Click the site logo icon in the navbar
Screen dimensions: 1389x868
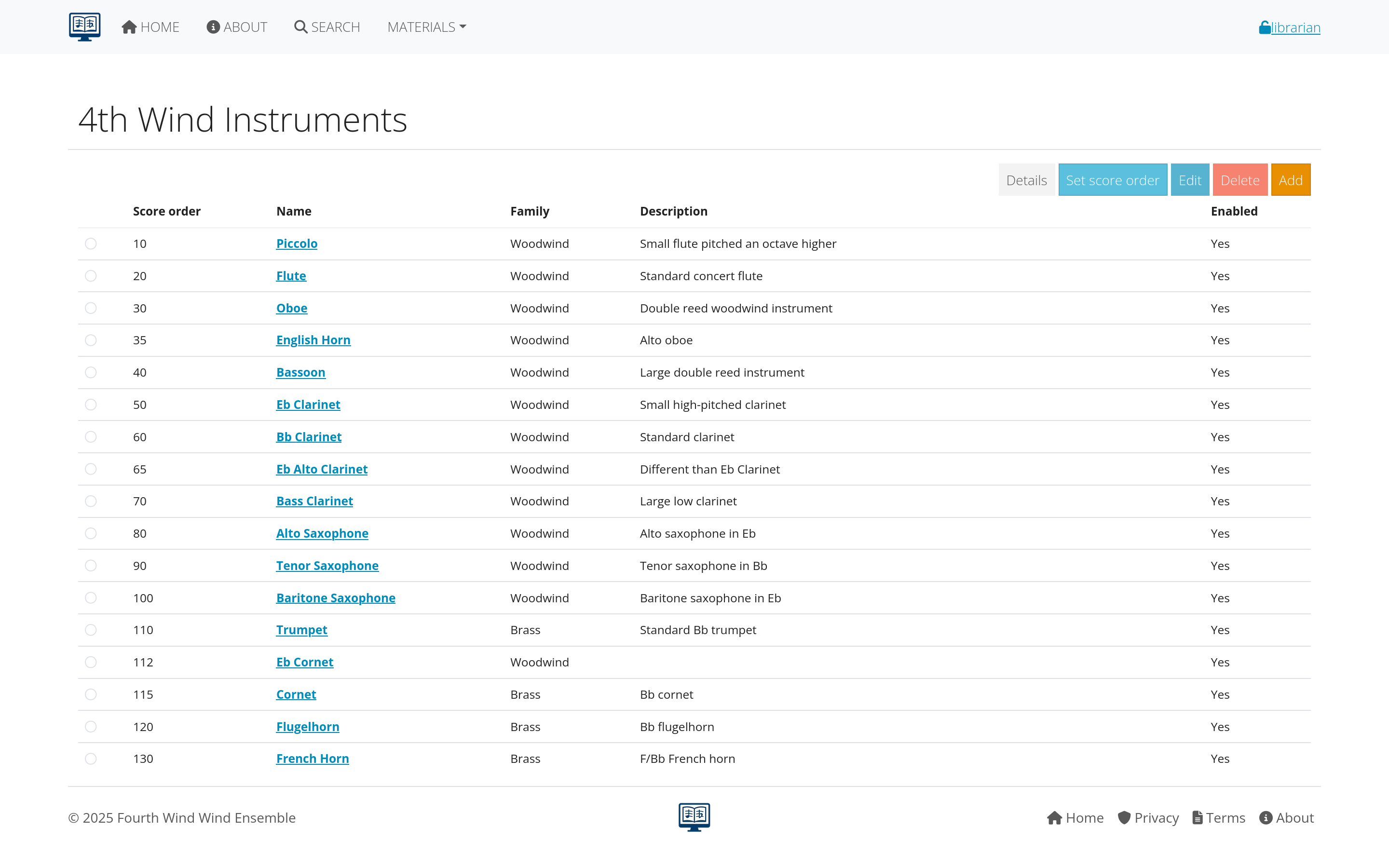tap(84, 27)
